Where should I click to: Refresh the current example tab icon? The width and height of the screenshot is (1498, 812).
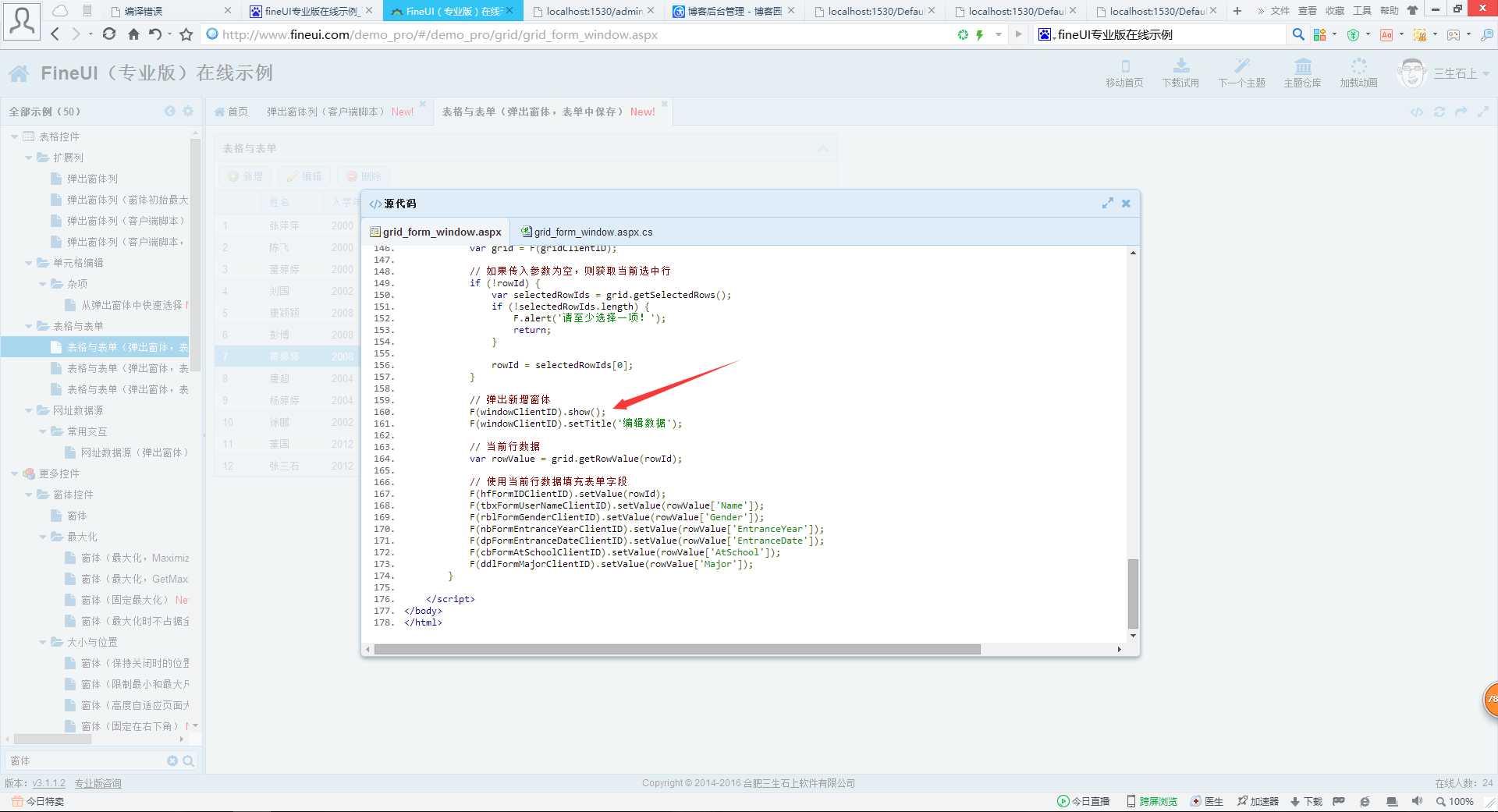click(1439, 112)
